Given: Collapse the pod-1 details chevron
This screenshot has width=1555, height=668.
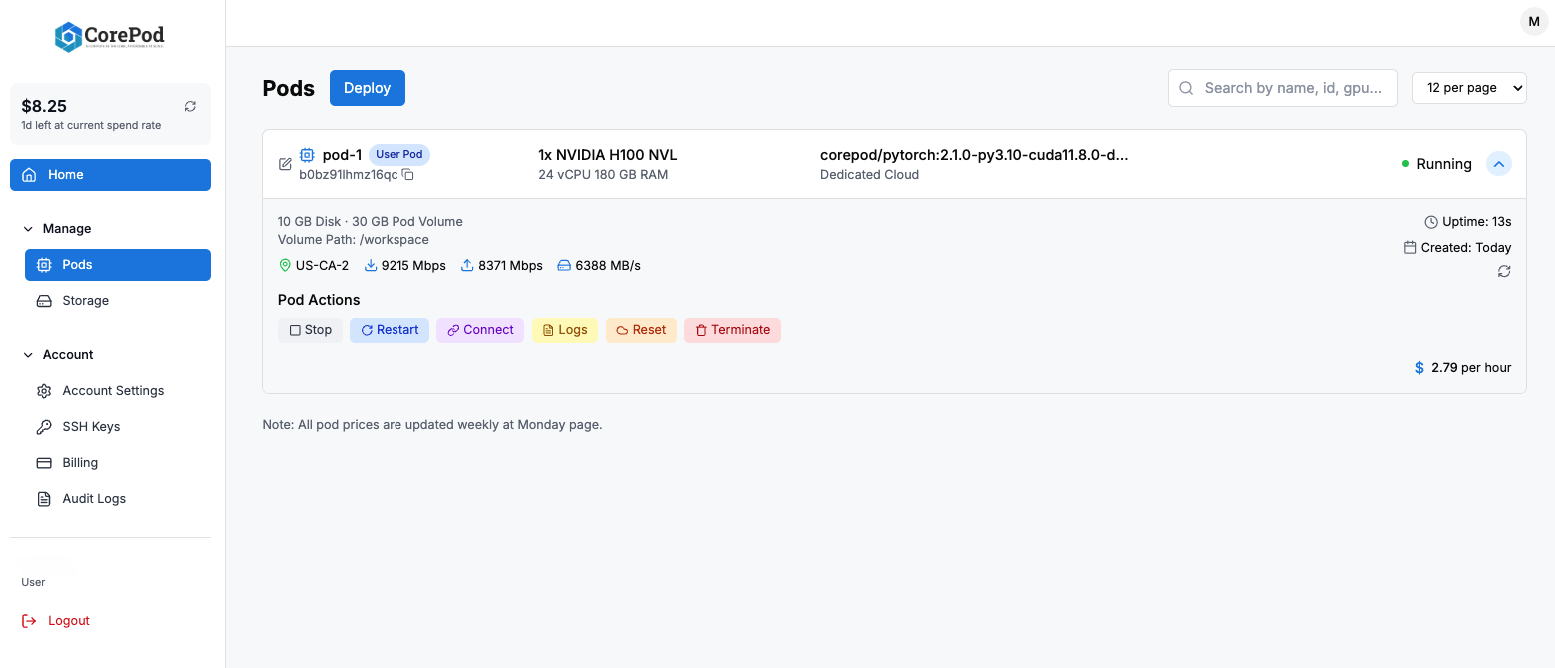Looking at the screenshot, I should tap(1498, 164).
